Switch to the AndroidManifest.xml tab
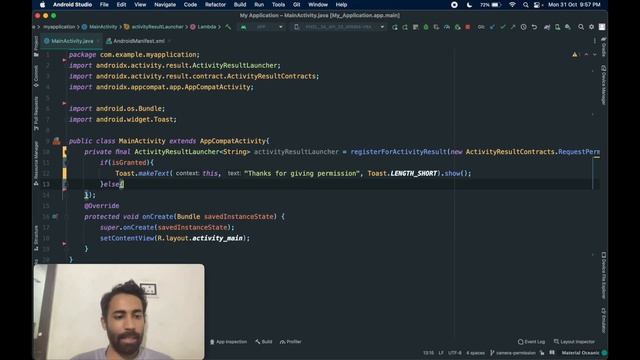Viewport: 640px width, 360px height. click(x=138, y=41)
